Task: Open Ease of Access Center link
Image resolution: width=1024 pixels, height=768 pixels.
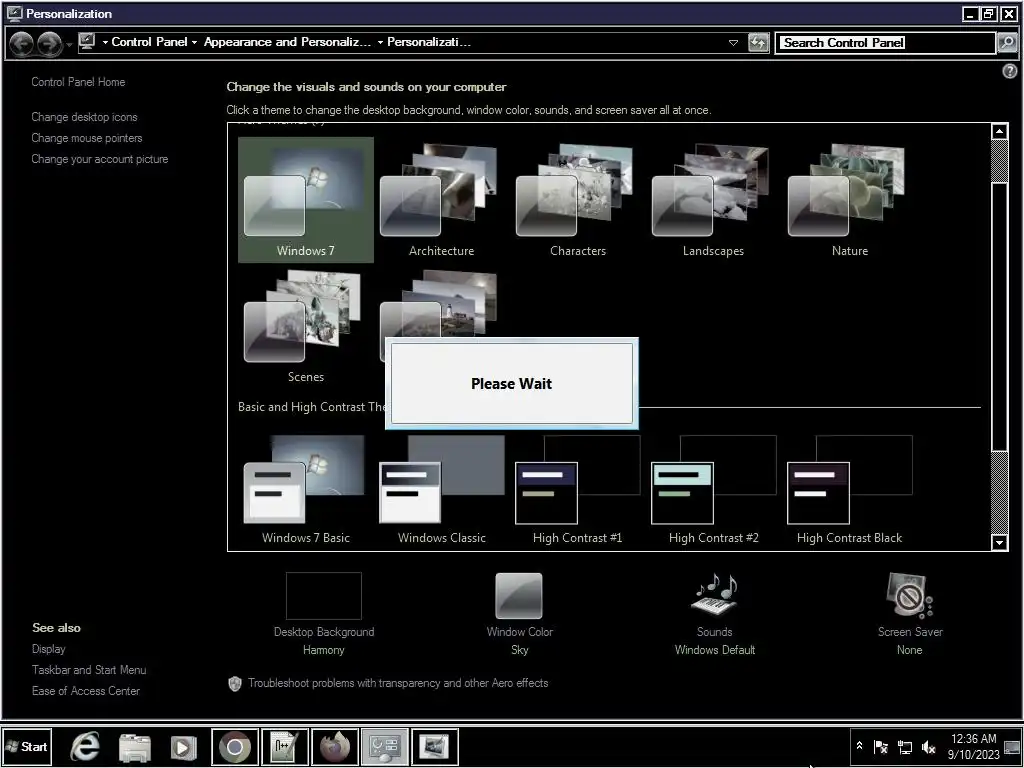Action: pos(86,690)
